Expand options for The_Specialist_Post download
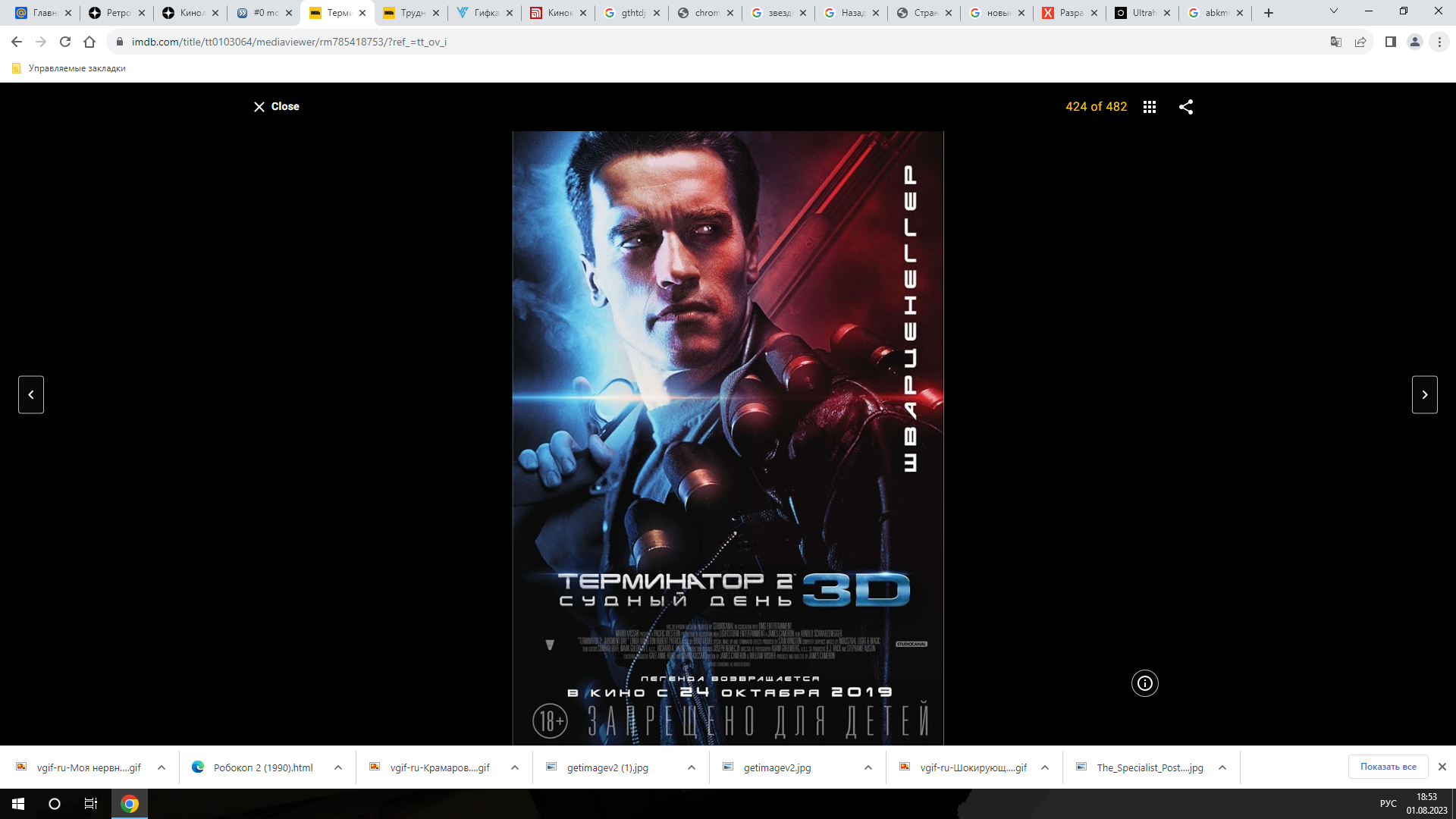This screenshot has width=1456, height=819. pos(1222,767)
